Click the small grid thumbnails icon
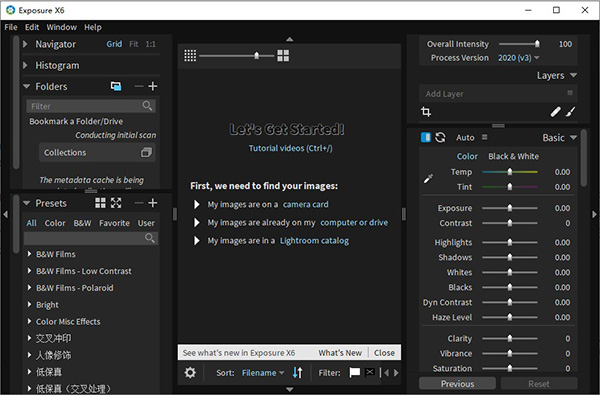Image resolution: width=600 pixels, height=395 pixels. (x=190, y=55)
